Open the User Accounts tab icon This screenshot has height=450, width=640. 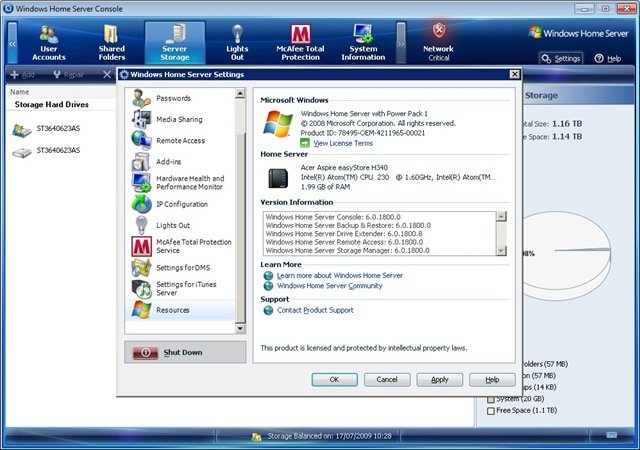coord(49,34)
